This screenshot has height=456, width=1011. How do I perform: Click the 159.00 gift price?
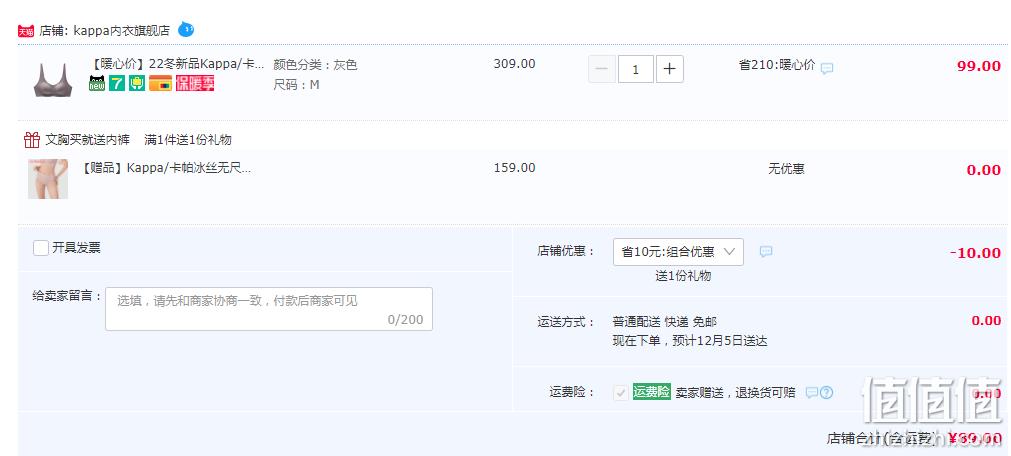(x=515, y=168)
